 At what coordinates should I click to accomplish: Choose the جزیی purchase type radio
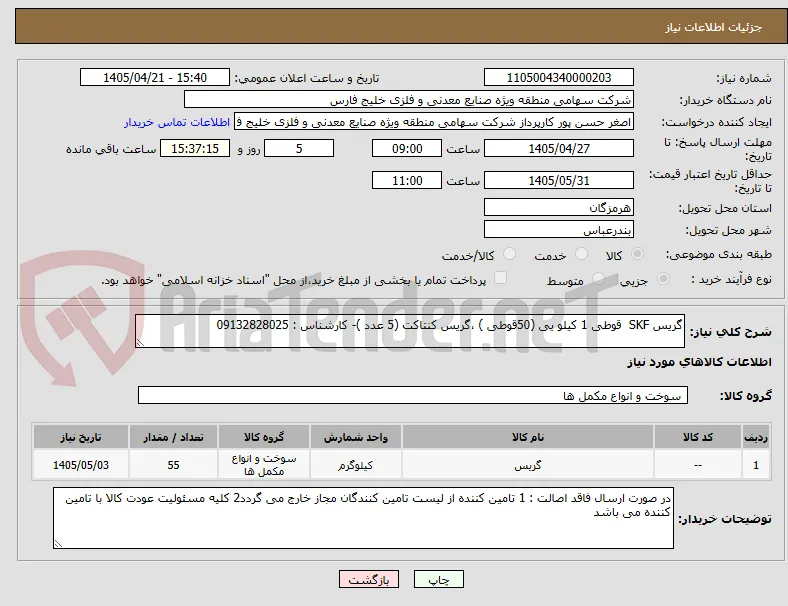(x=663, y=279)
